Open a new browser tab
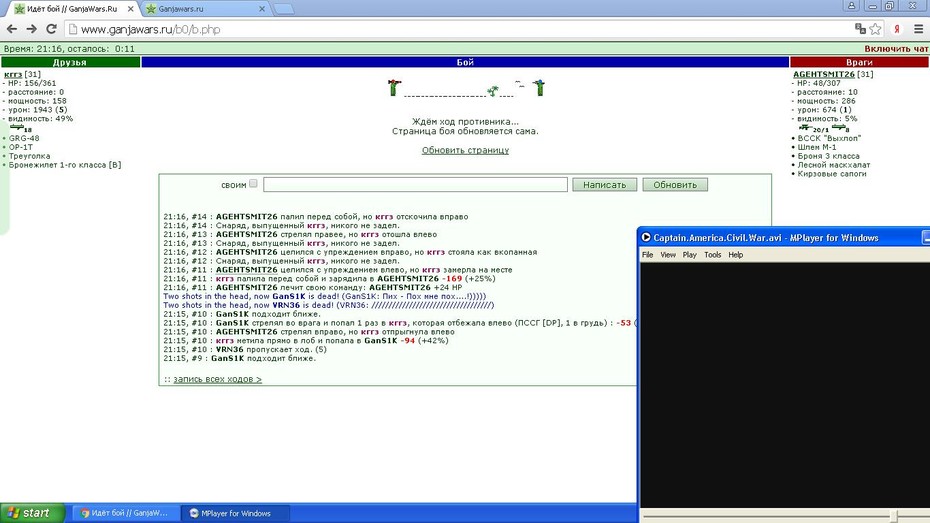Screen dimensions: 930x523 pyautogui.click(x=284, y=9)
